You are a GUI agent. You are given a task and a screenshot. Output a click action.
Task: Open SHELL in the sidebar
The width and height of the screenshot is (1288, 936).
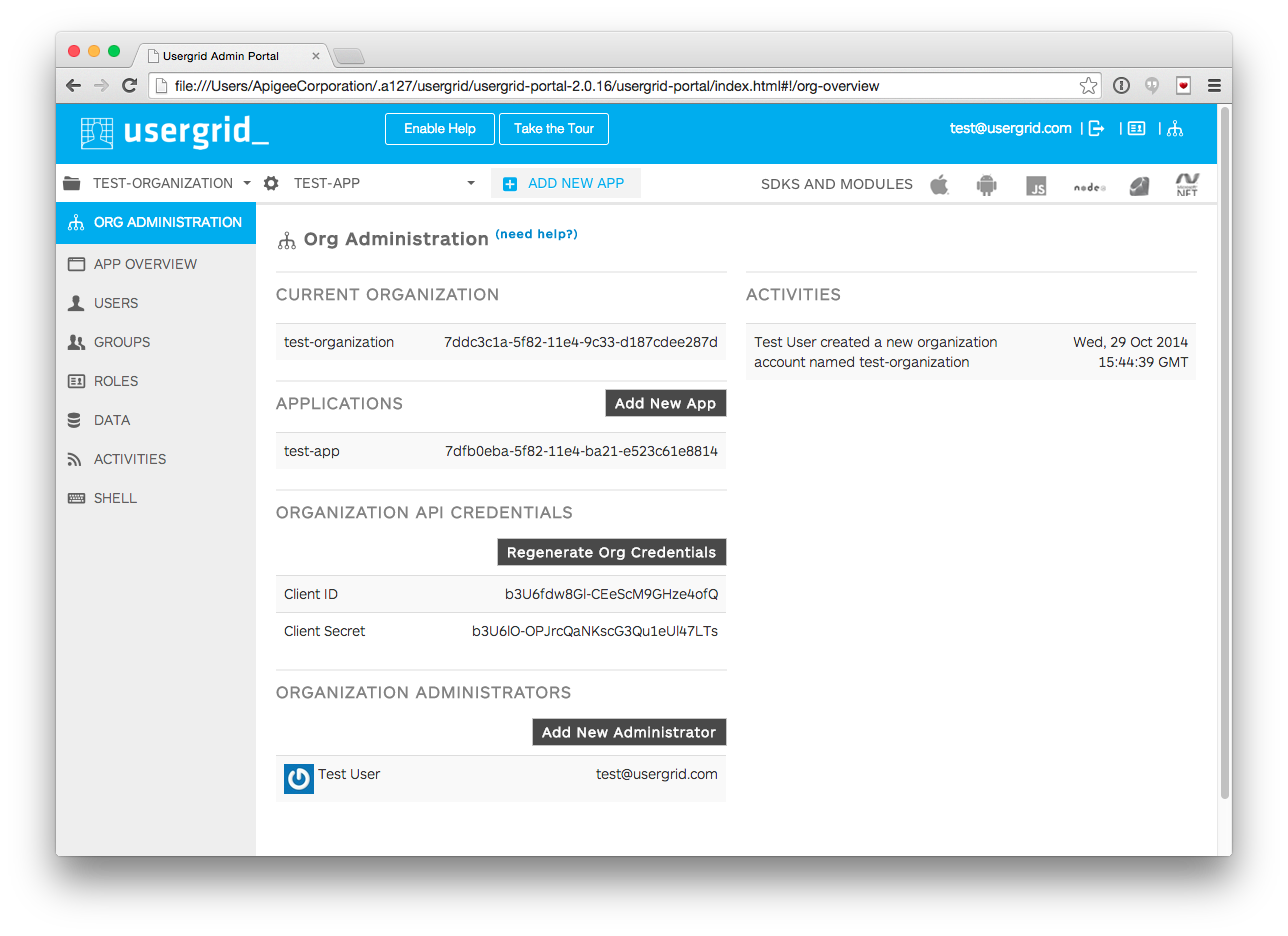[156, 498]
